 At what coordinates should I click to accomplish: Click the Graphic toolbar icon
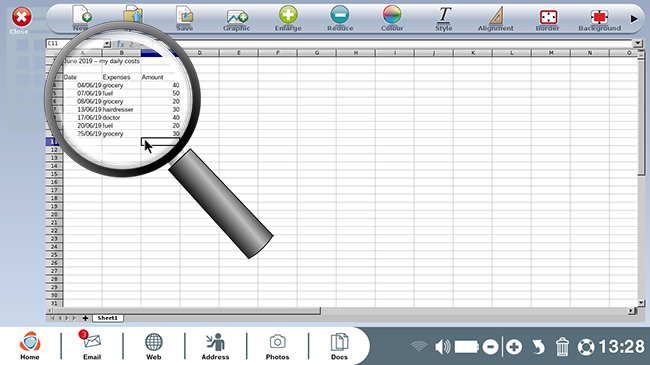point(237,19)
